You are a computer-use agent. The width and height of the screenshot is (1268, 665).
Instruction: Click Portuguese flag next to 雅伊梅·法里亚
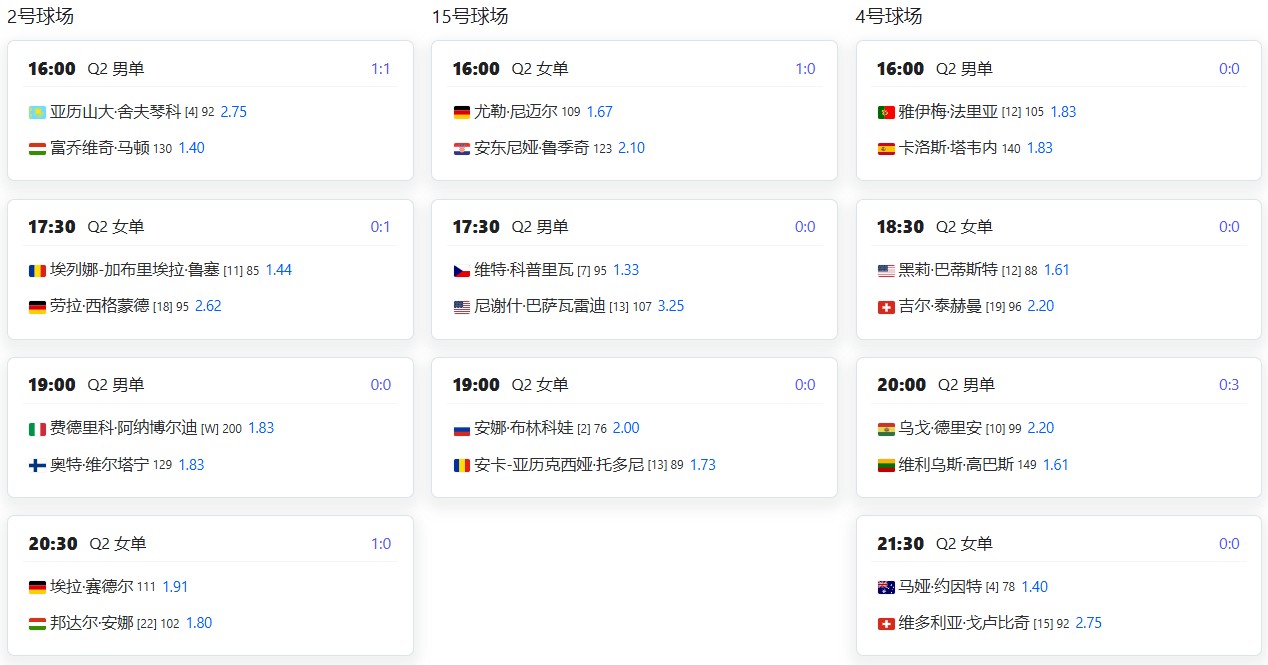(x=886, y=112)
